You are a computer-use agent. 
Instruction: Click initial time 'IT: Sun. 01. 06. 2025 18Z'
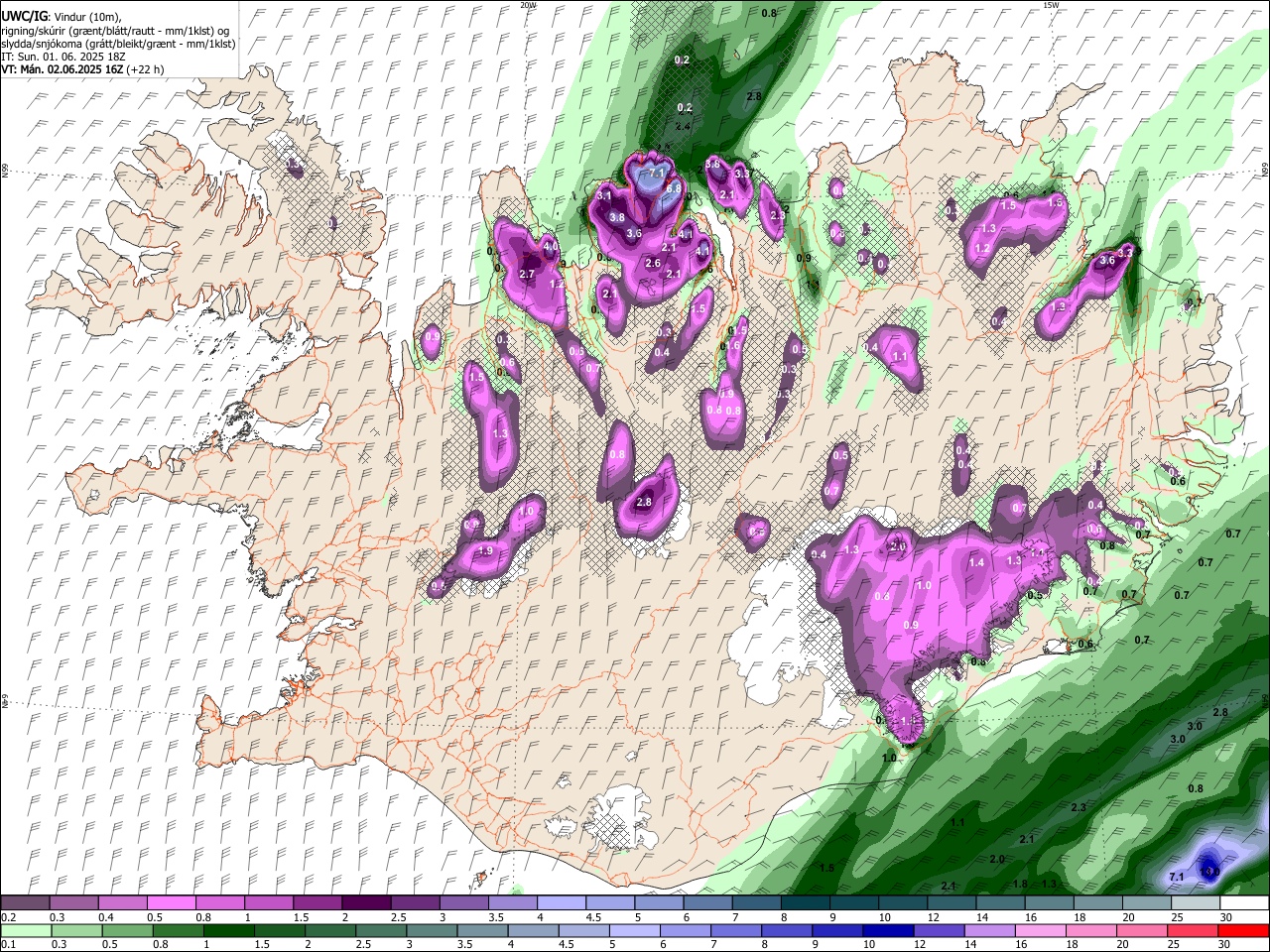(x=64, y=57)
